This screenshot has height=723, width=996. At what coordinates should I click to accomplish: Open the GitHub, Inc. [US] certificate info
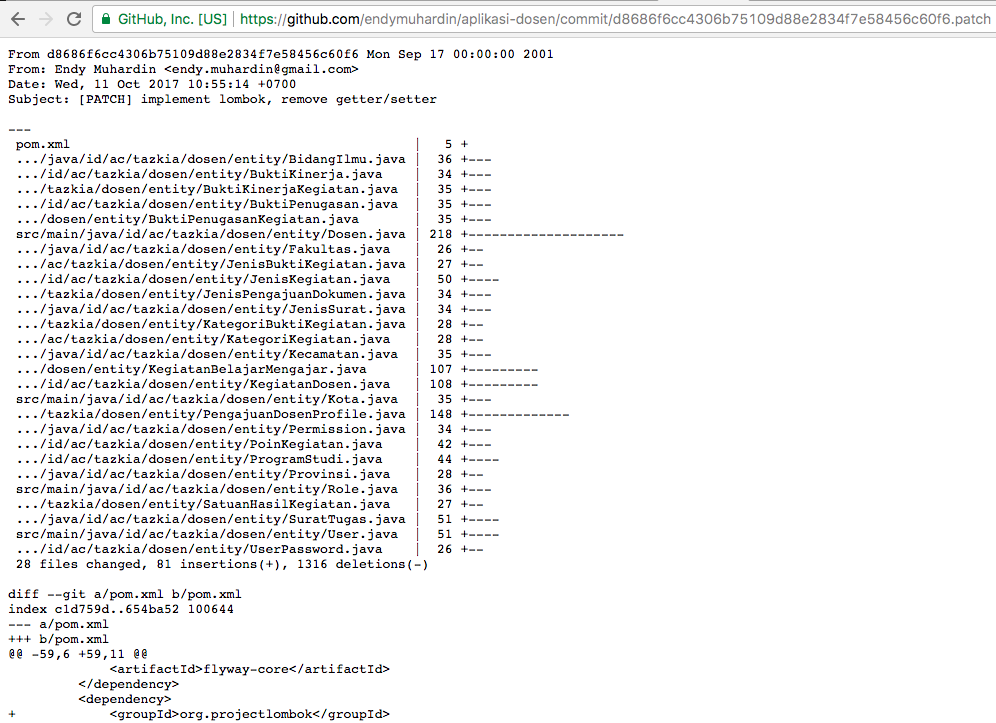click(x=152, y=17)
